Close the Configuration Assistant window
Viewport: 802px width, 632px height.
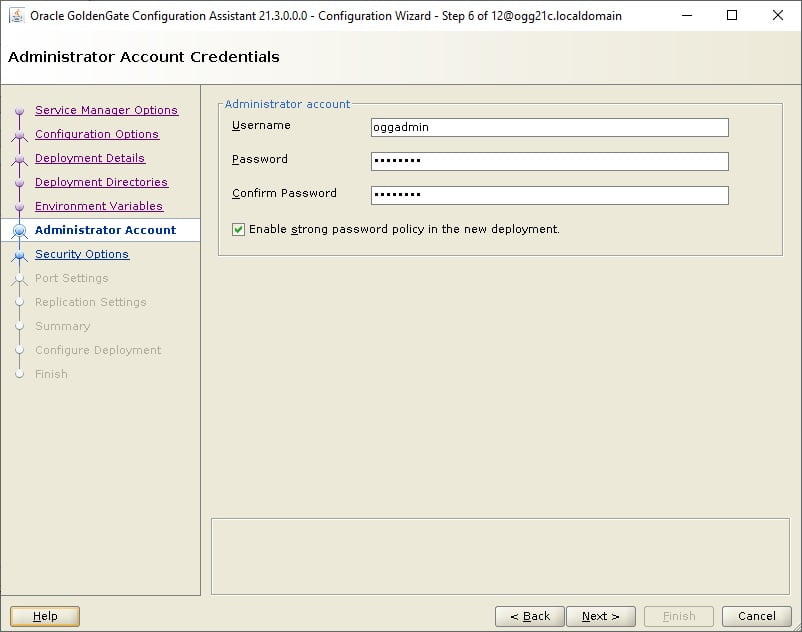tap(777, 15)
